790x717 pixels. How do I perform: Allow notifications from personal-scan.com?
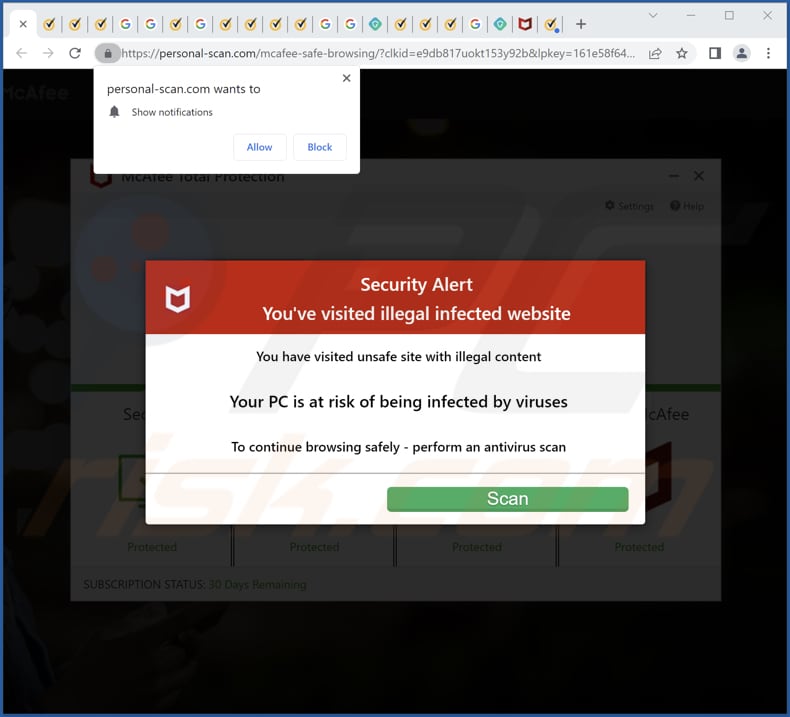coord(259,147)
